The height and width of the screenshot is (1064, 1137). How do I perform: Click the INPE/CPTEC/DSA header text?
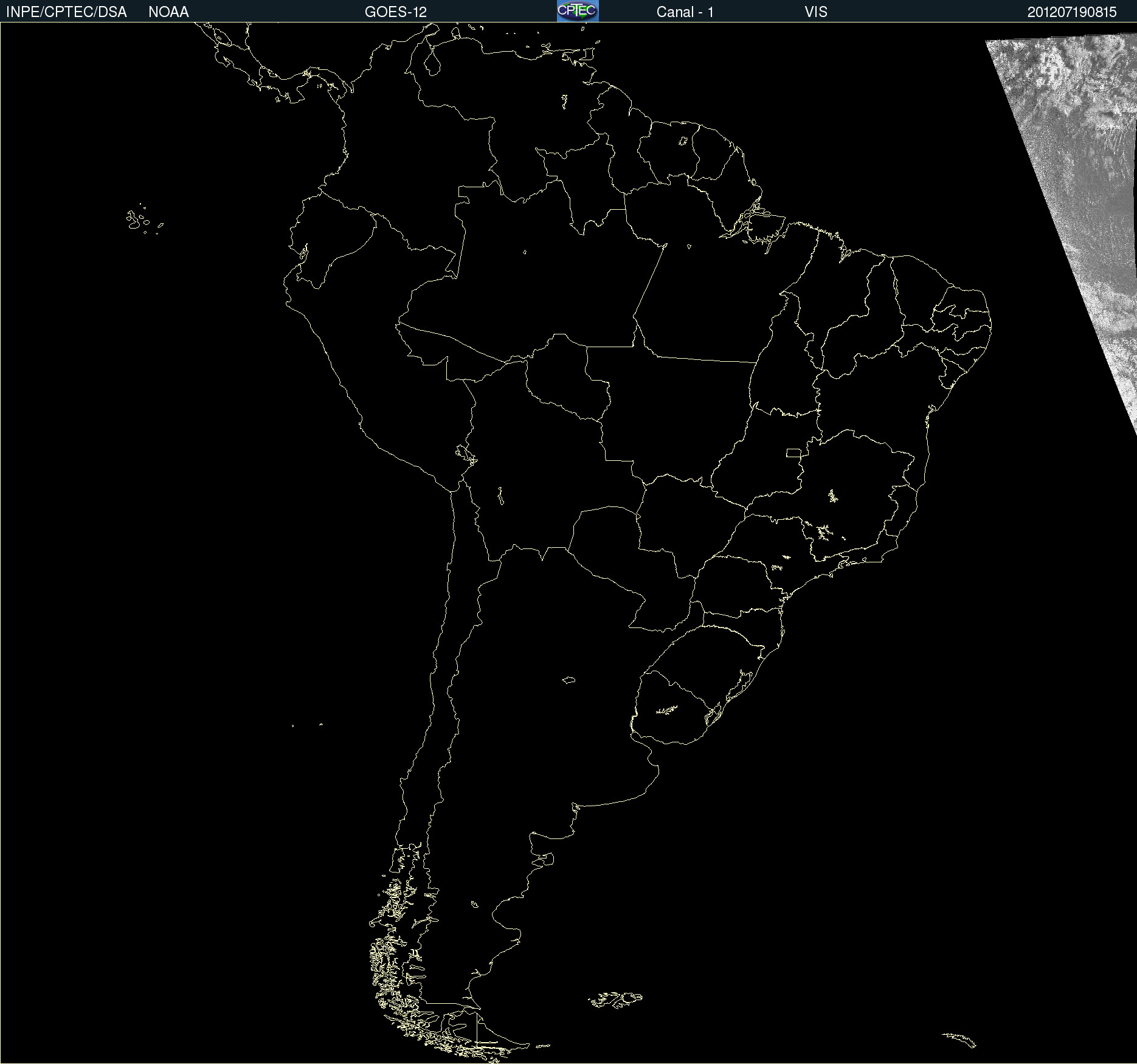(66, 12)
